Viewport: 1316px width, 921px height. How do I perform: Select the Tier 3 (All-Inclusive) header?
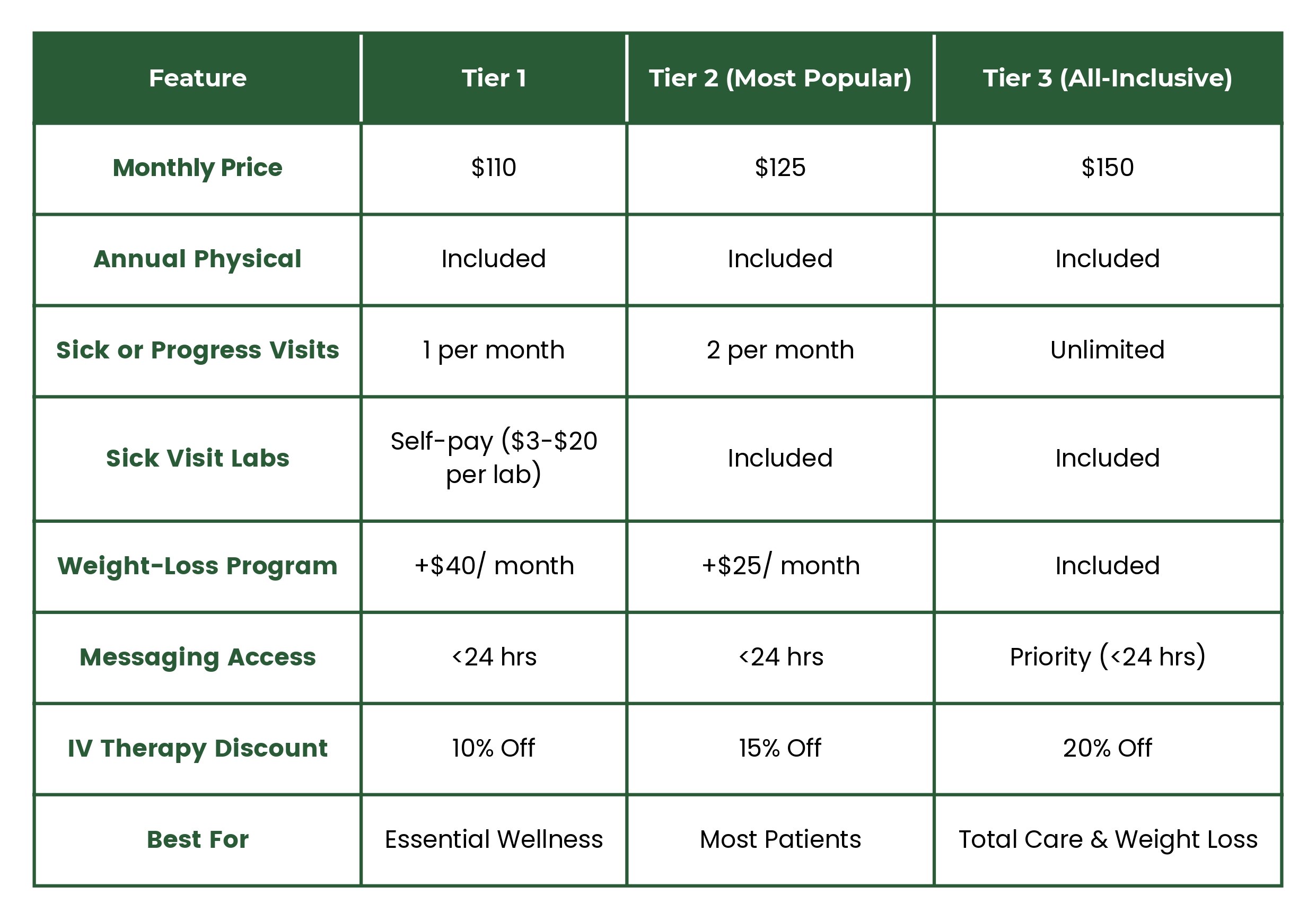click(1108, 78)
